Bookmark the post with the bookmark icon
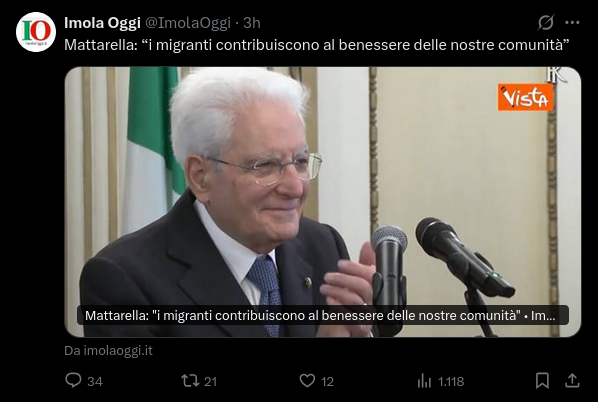Screen dimensions: 598x402 click(542, 380)
